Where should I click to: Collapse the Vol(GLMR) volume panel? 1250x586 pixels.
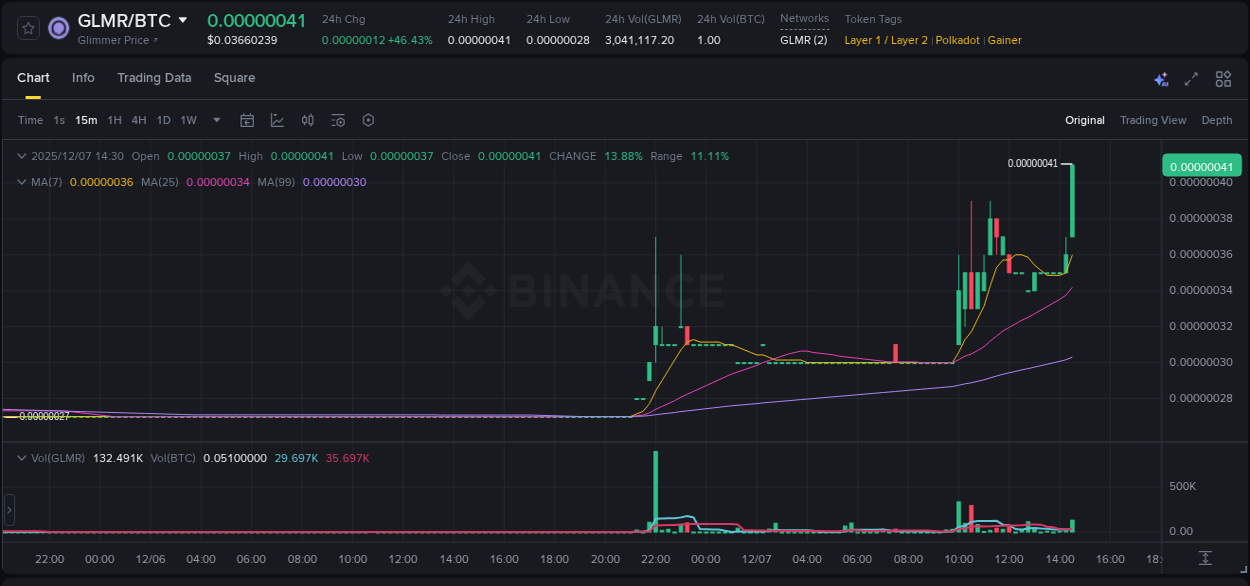click(22, 456)
